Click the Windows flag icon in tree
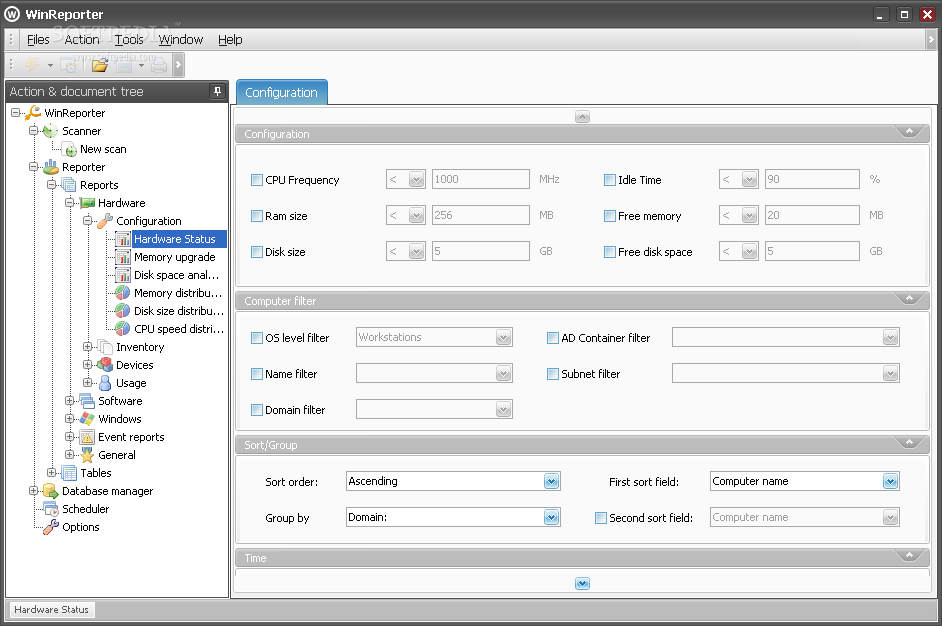 point(87,419)
